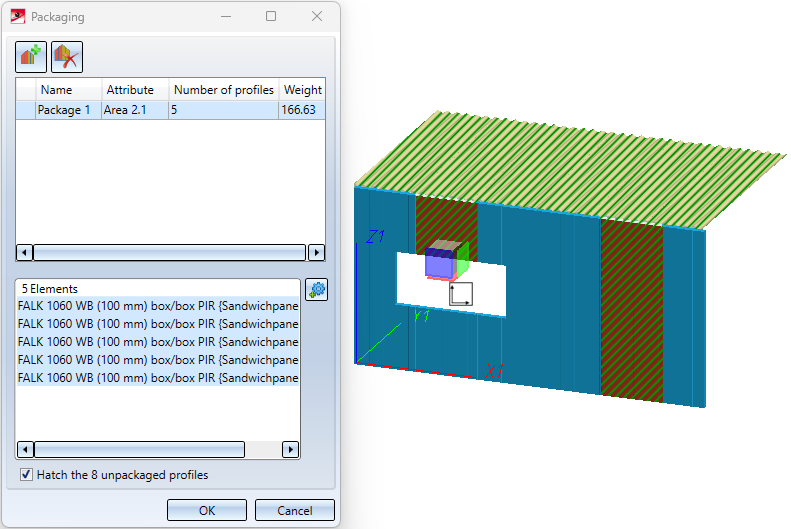Viewport: 791px width, 529px height.
Task: Click the Packaging window app icon
Action: pos(18,17)
